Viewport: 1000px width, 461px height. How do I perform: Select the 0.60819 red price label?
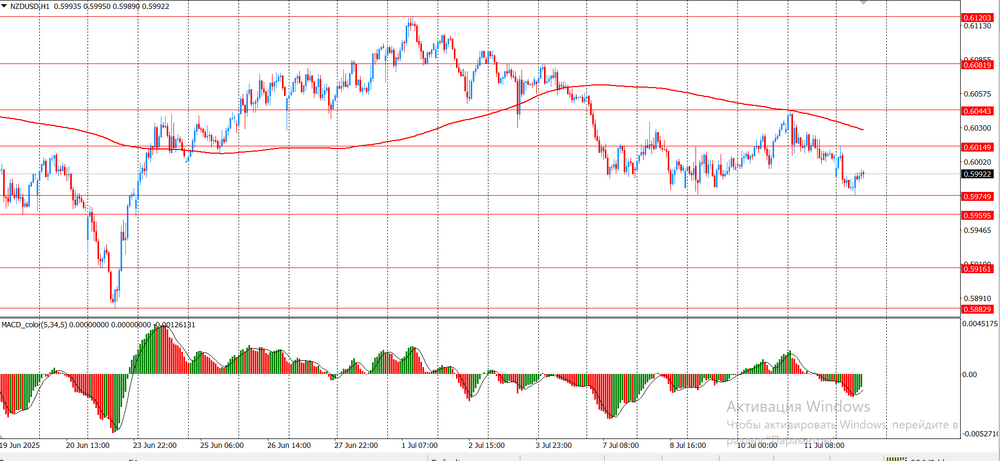point(977,64)
